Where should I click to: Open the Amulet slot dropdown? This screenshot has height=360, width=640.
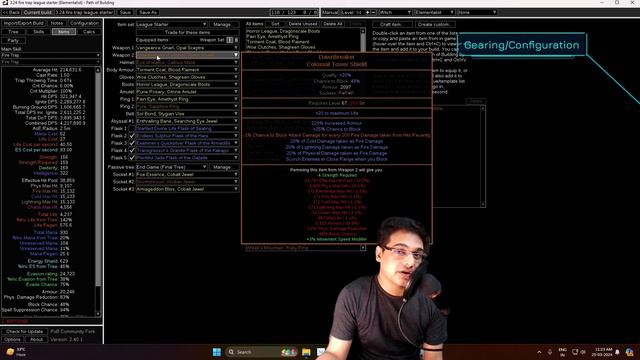(x=187, y=92)
